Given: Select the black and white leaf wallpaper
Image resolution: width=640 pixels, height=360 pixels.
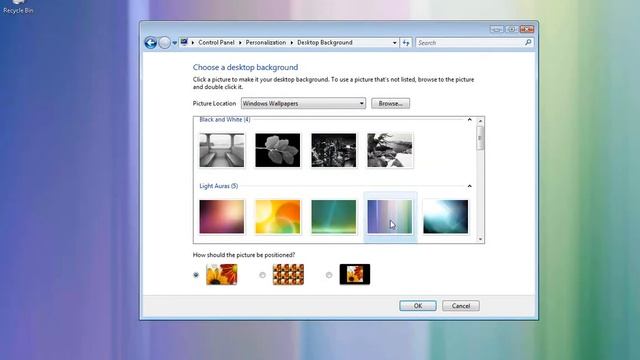Looking at the screenshot, I should click(x=278, y=150).
